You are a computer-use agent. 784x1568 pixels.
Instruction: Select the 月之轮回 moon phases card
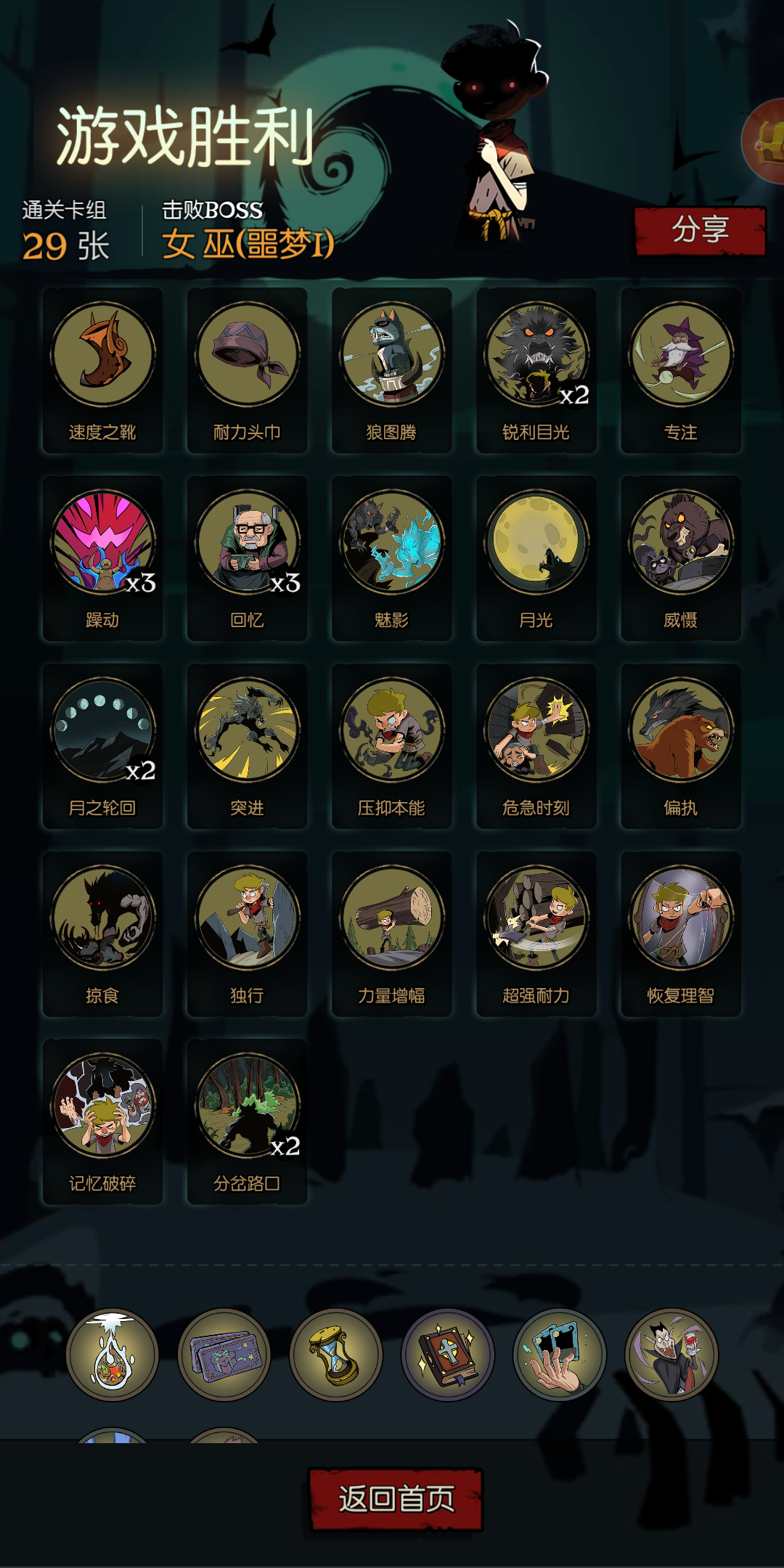pos(102,746)
